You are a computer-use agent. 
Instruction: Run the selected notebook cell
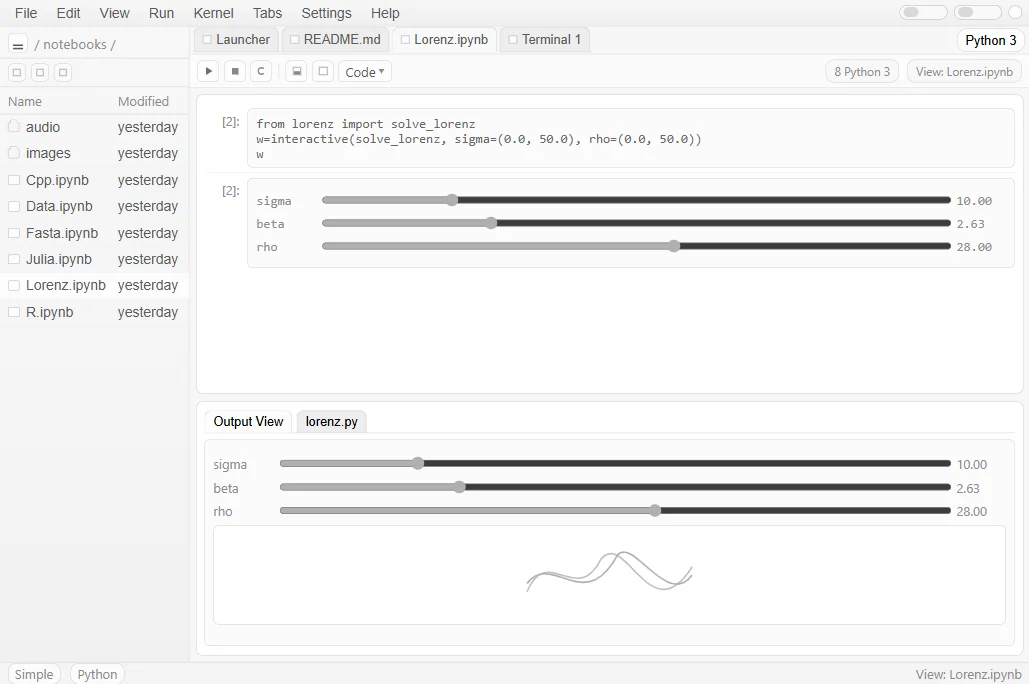tap(208, 71)
